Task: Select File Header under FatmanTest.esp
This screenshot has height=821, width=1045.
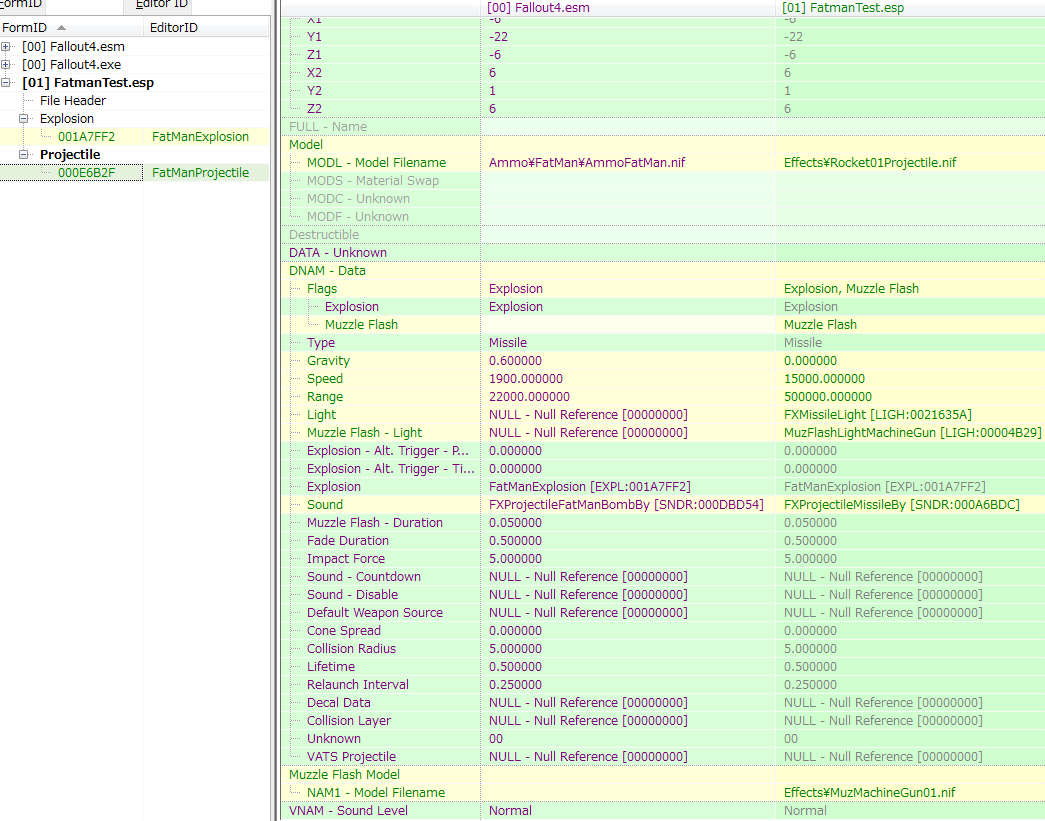Action: (x=73, y=101)
